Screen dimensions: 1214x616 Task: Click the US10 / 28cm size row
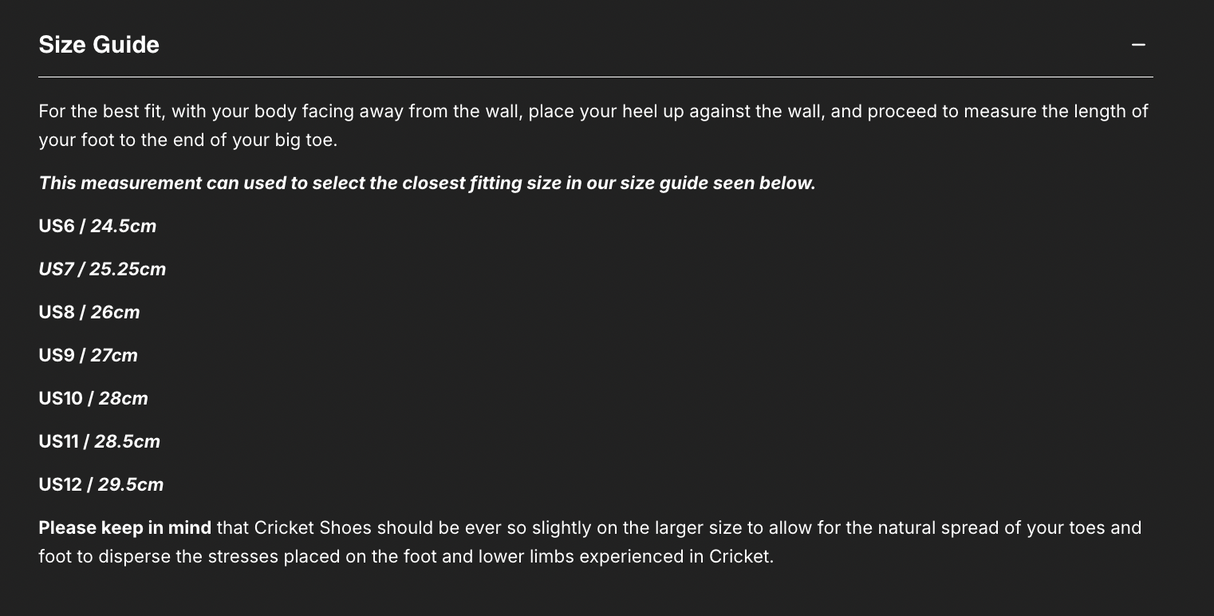pos(93,398)
